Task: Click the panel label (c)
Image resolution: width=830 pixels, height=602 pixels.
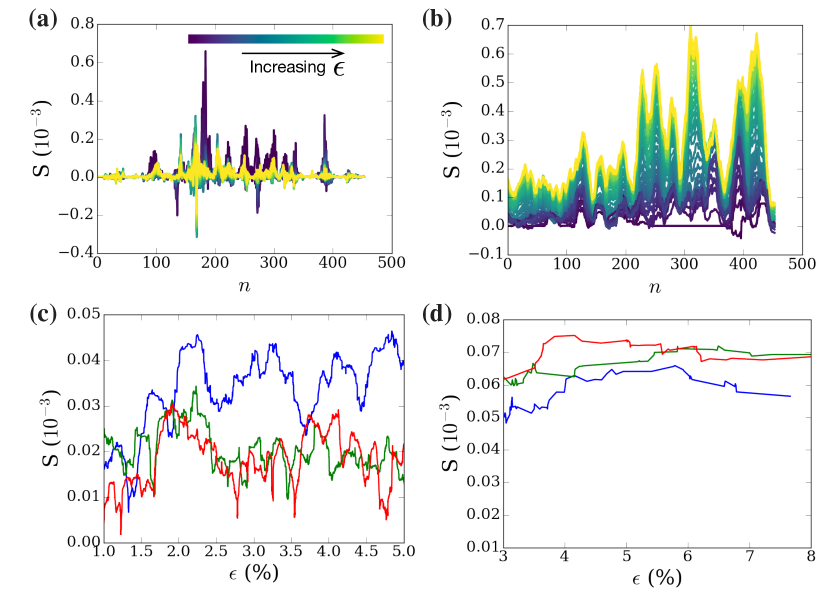Action: [x=43, y=314]
